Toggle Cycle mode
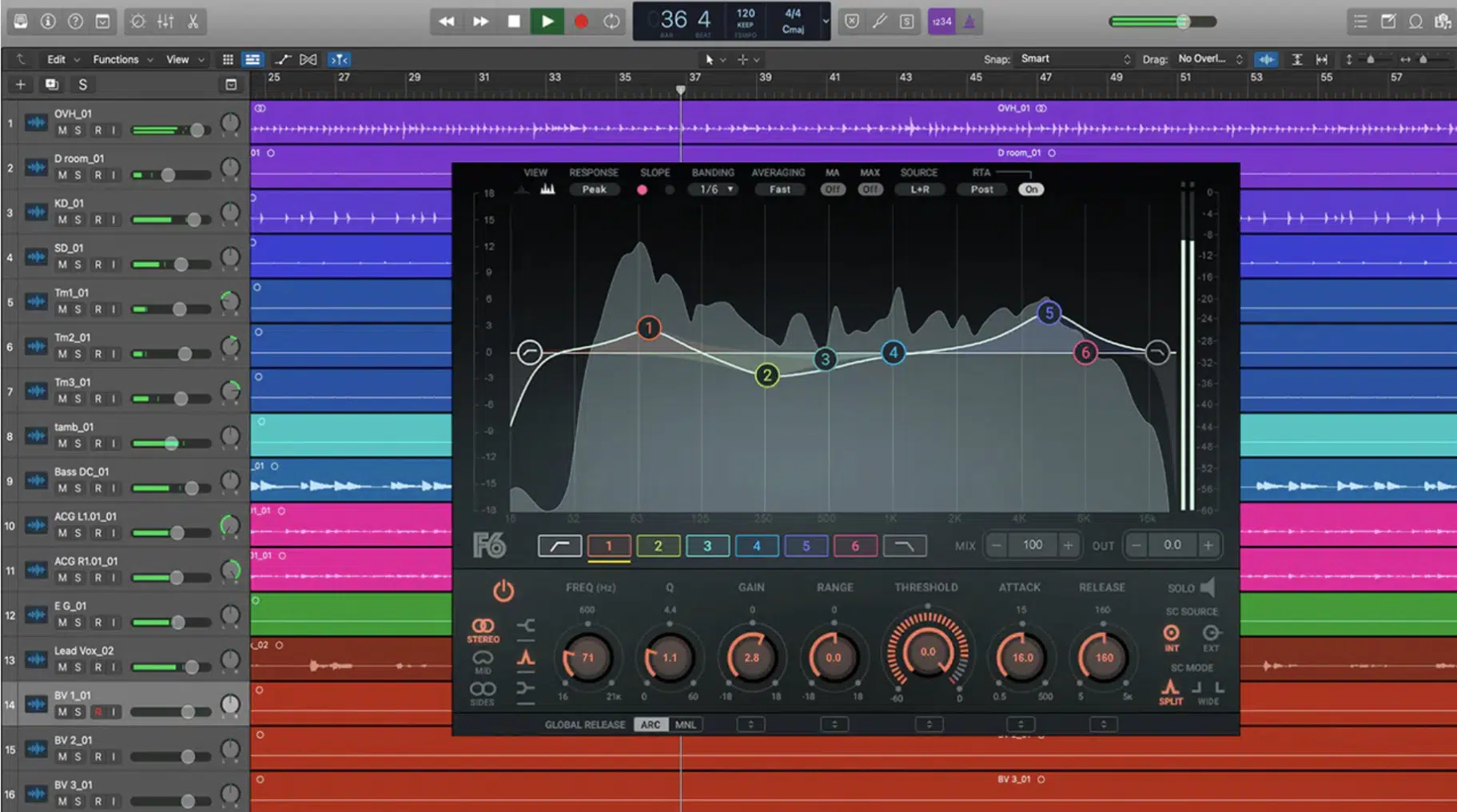This screenshot has height=812, width=1457. pyautogui.click(x=612, y=22)
